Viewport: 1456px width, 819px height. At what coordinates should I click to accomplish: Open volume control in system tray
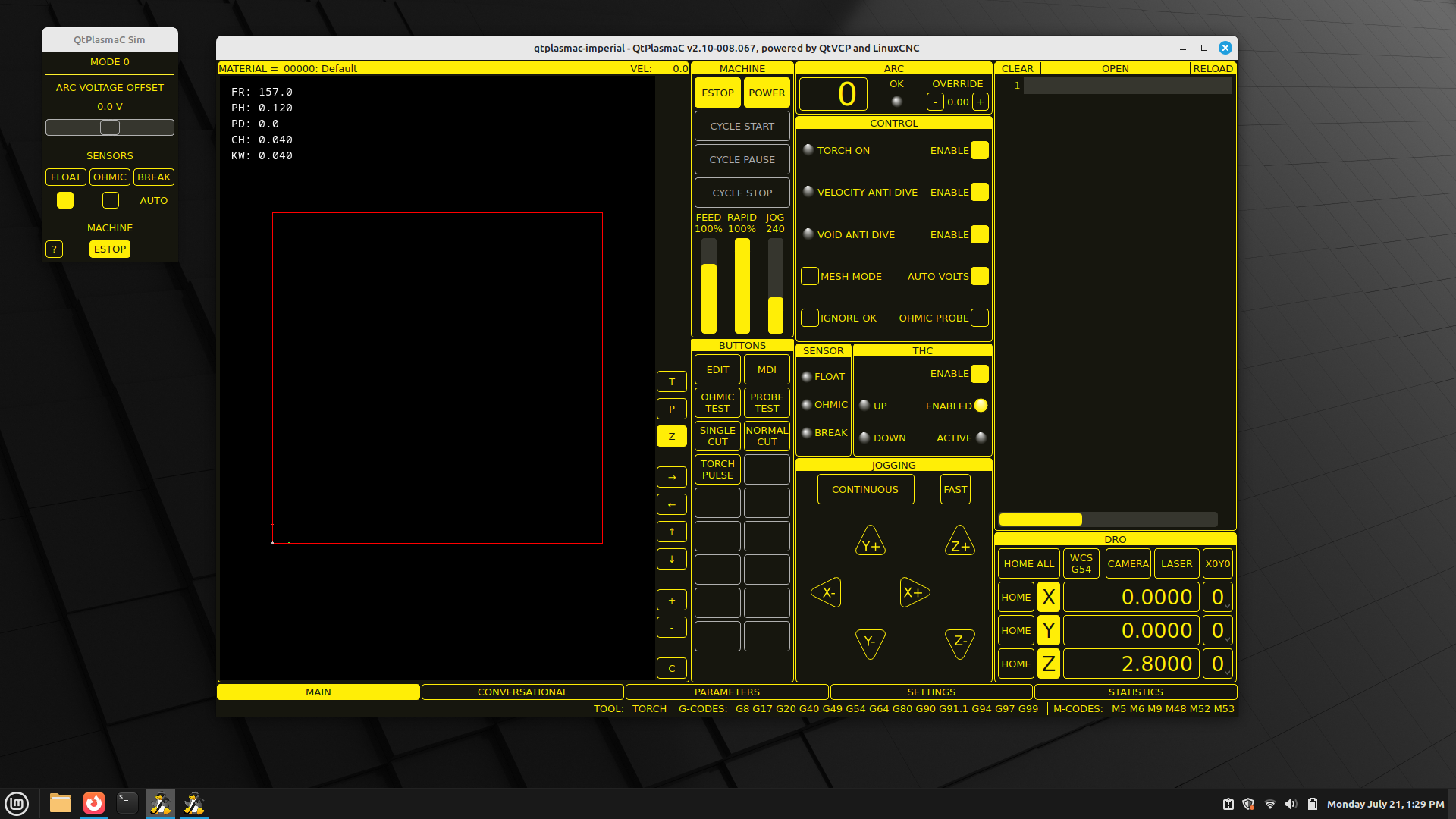tap(1291, 804)
